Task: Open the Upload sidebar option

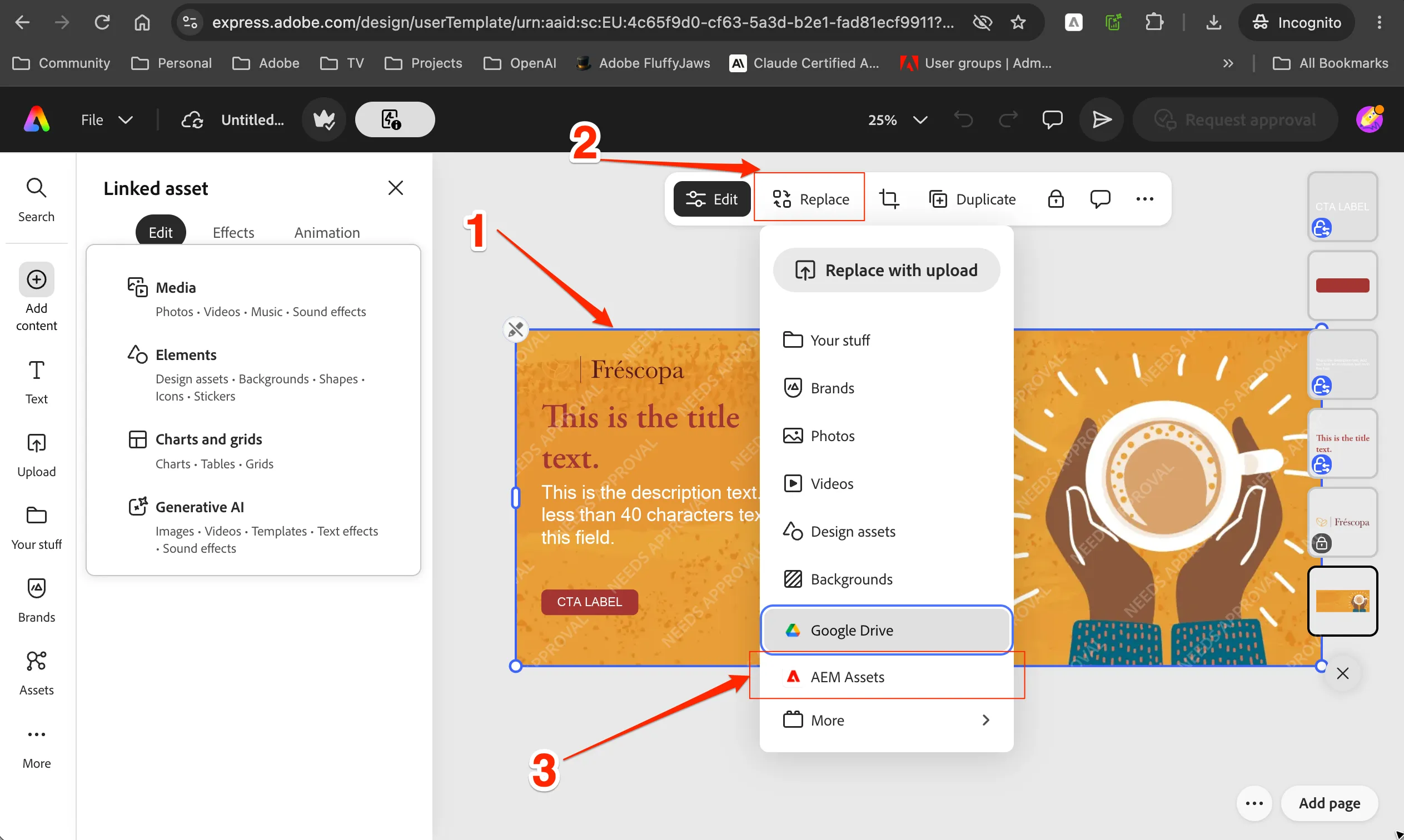Action: 36,455
